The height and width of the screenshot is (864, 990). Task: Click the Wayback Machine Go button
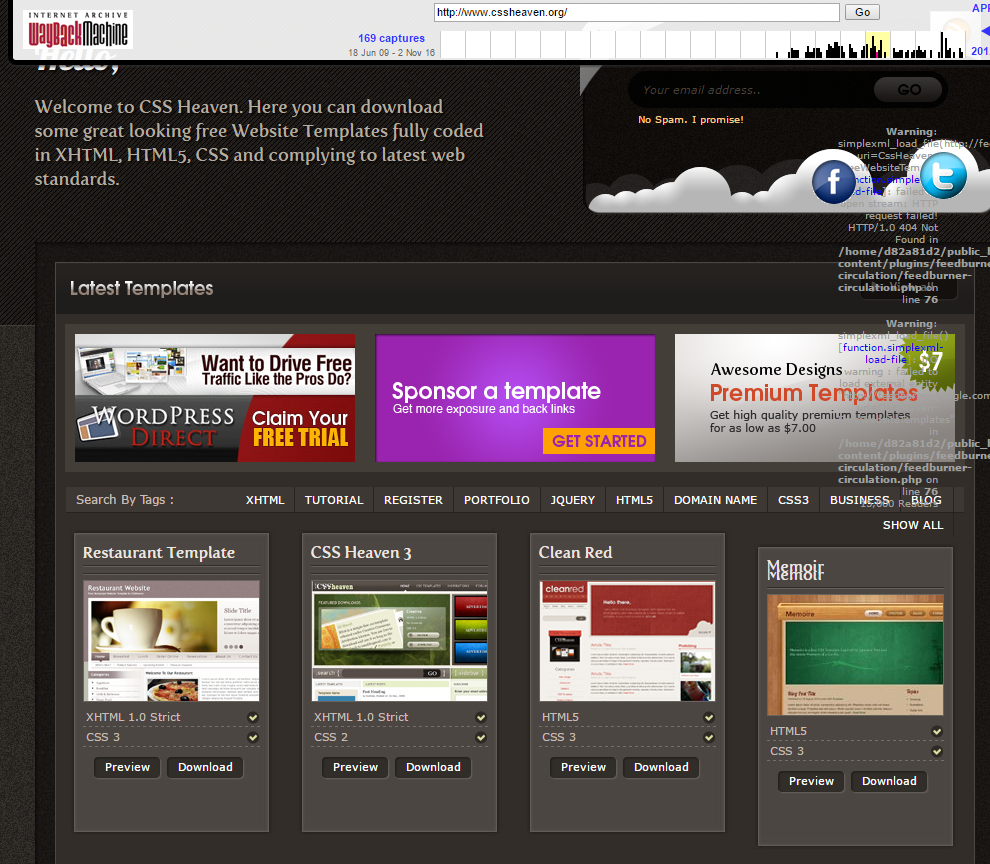point(862,12)
